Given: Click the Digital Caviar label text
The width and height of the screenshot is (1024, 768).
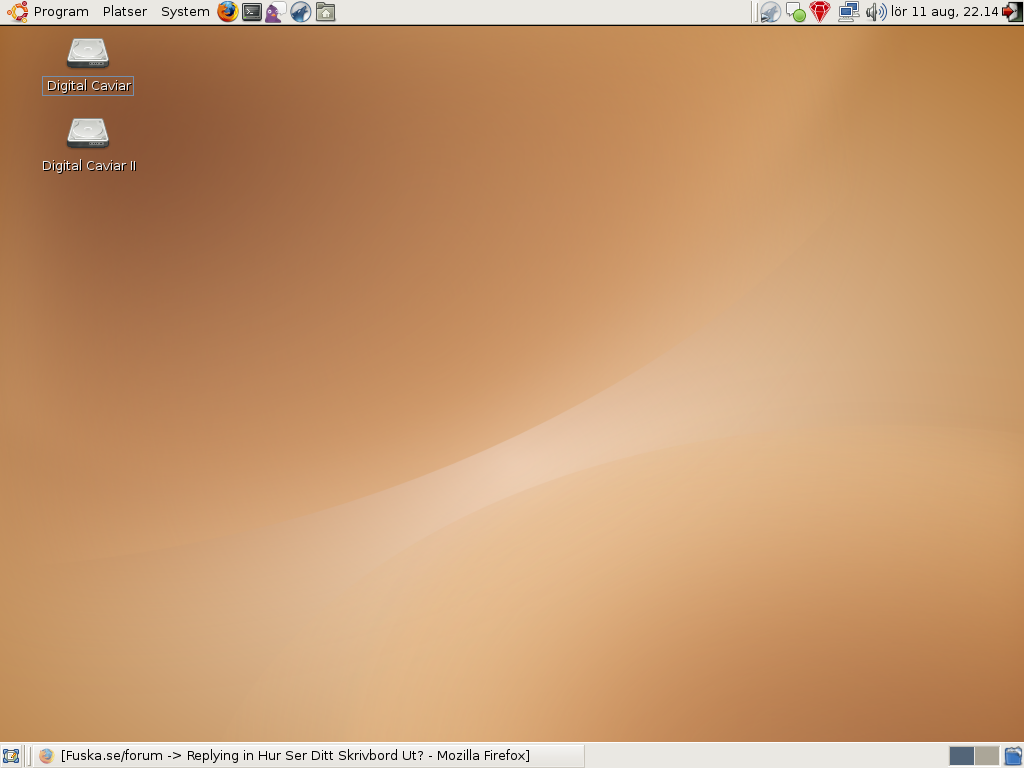Looking at the screenshot, I should click(88, 86).
